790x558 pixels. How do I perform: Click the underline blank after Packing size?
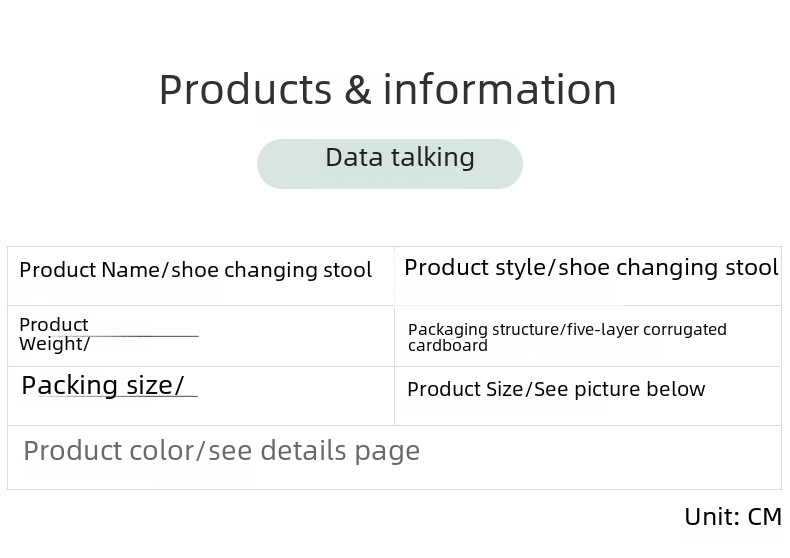[x=188, y=393]
